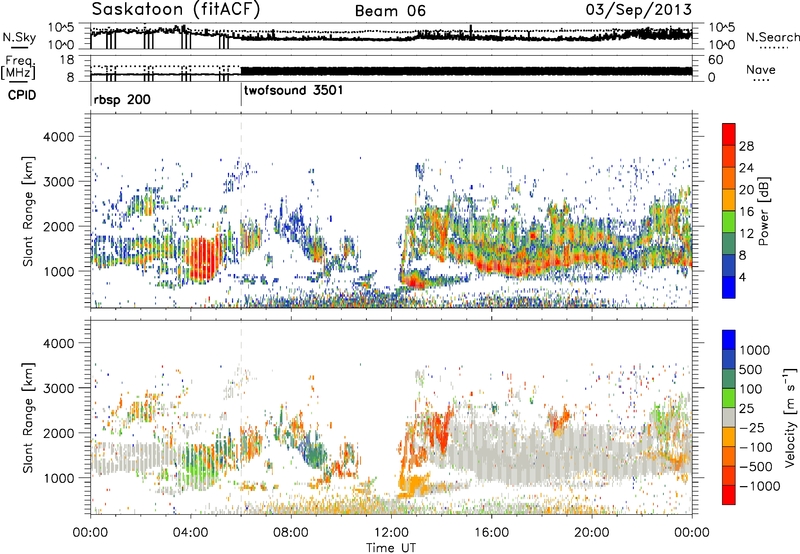Click the 'Time UT' axis label

tap(391, 548)
